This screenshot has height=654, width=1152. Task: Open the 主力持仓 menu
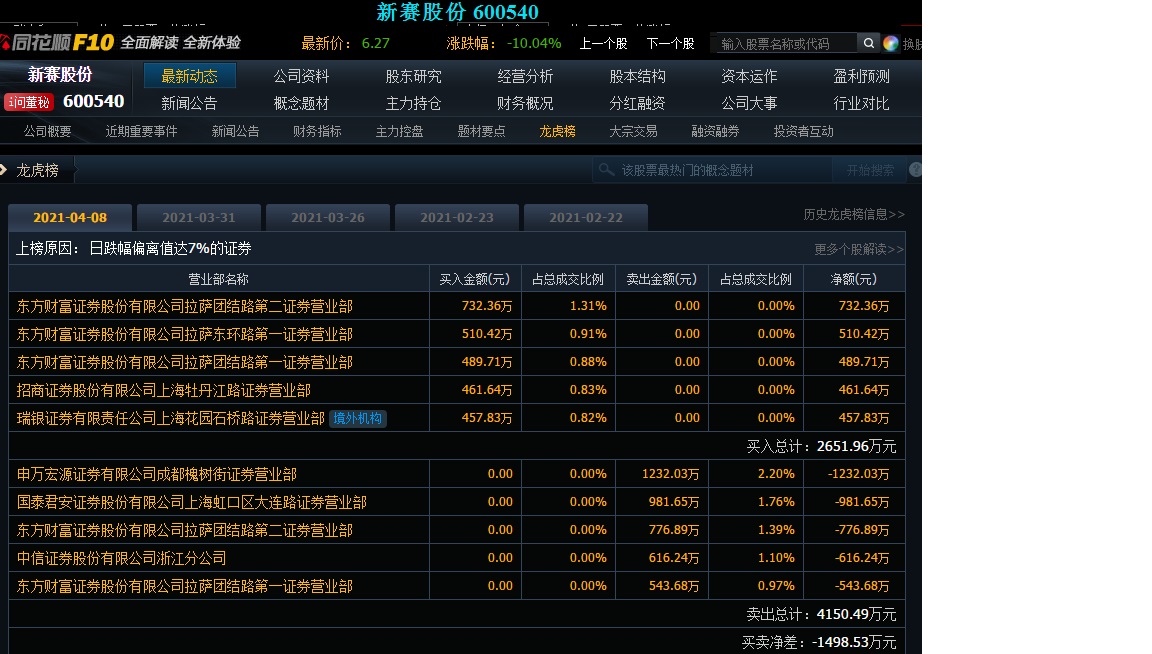[413, 103]
